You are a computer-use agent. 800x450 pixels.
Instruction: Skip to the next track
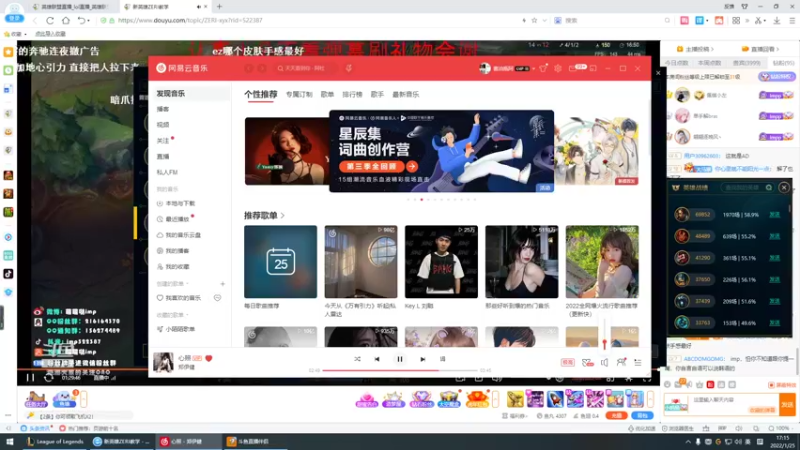point(422,359)
